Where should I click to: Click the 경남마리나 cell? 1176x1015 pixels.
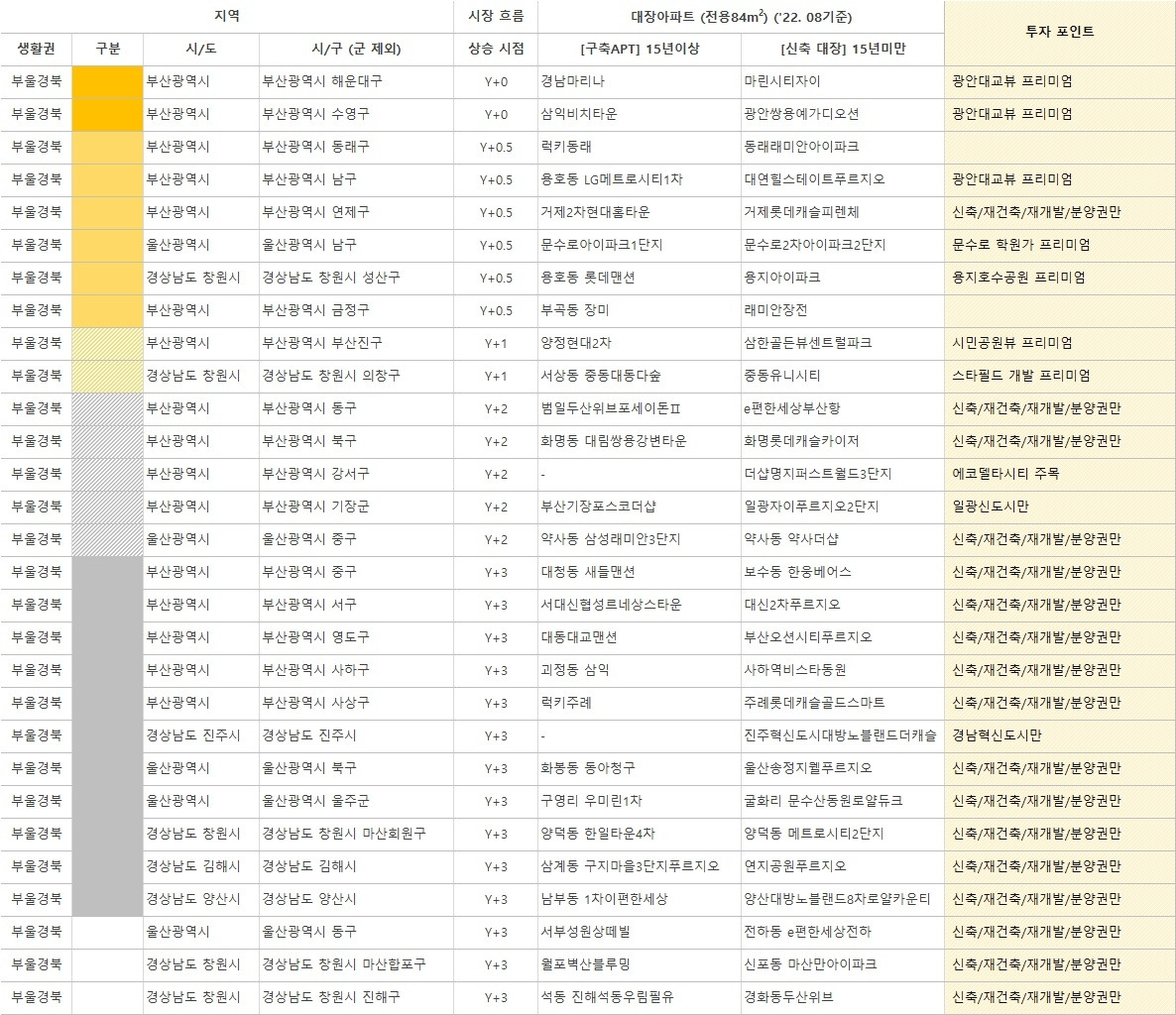coord(639,81)
